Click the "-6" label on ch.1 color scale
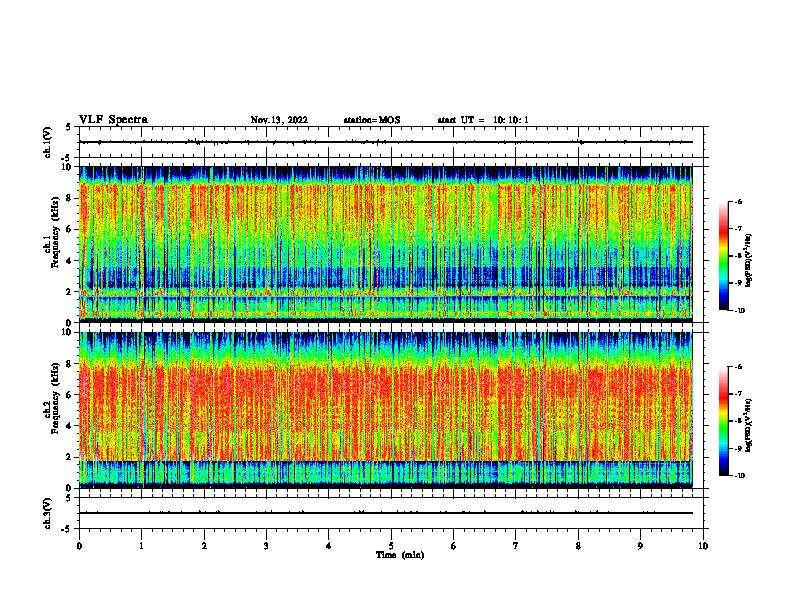 (738, 202)
